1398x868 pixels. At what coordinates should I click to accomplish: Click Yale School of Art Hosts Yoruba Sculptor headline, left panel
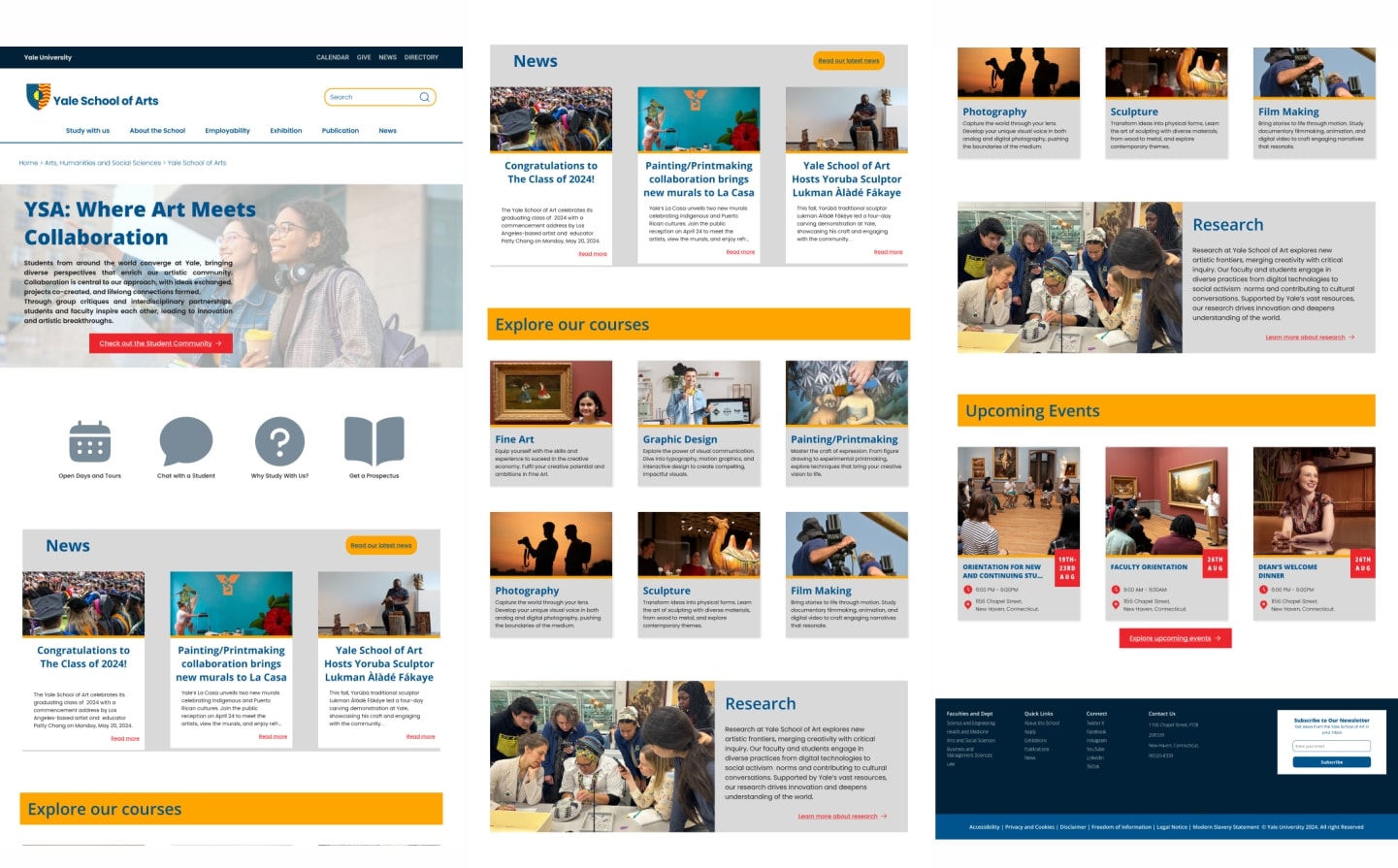pos(379,663)
